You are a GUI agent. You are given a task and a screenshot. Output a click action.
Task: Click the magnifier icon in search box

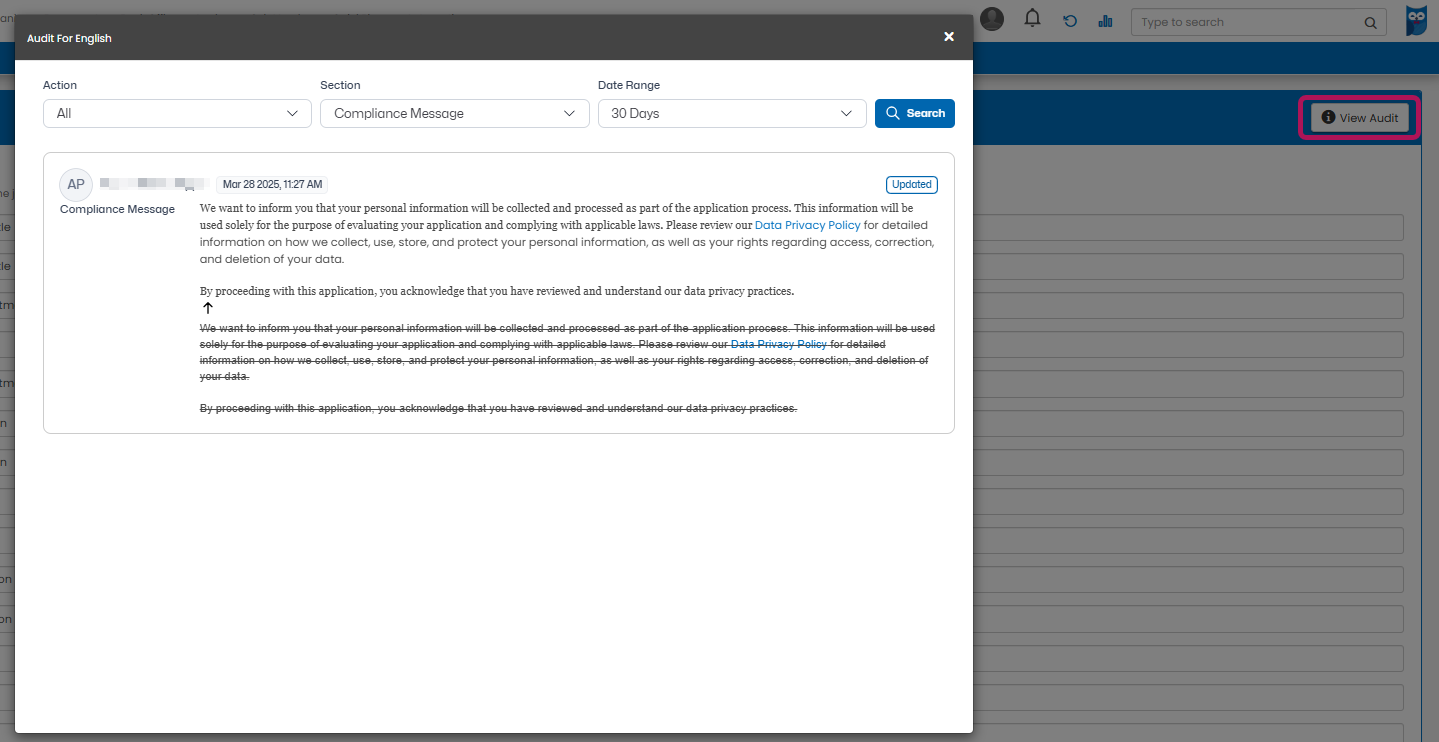pyautogui.click(x=1370, y=23)
